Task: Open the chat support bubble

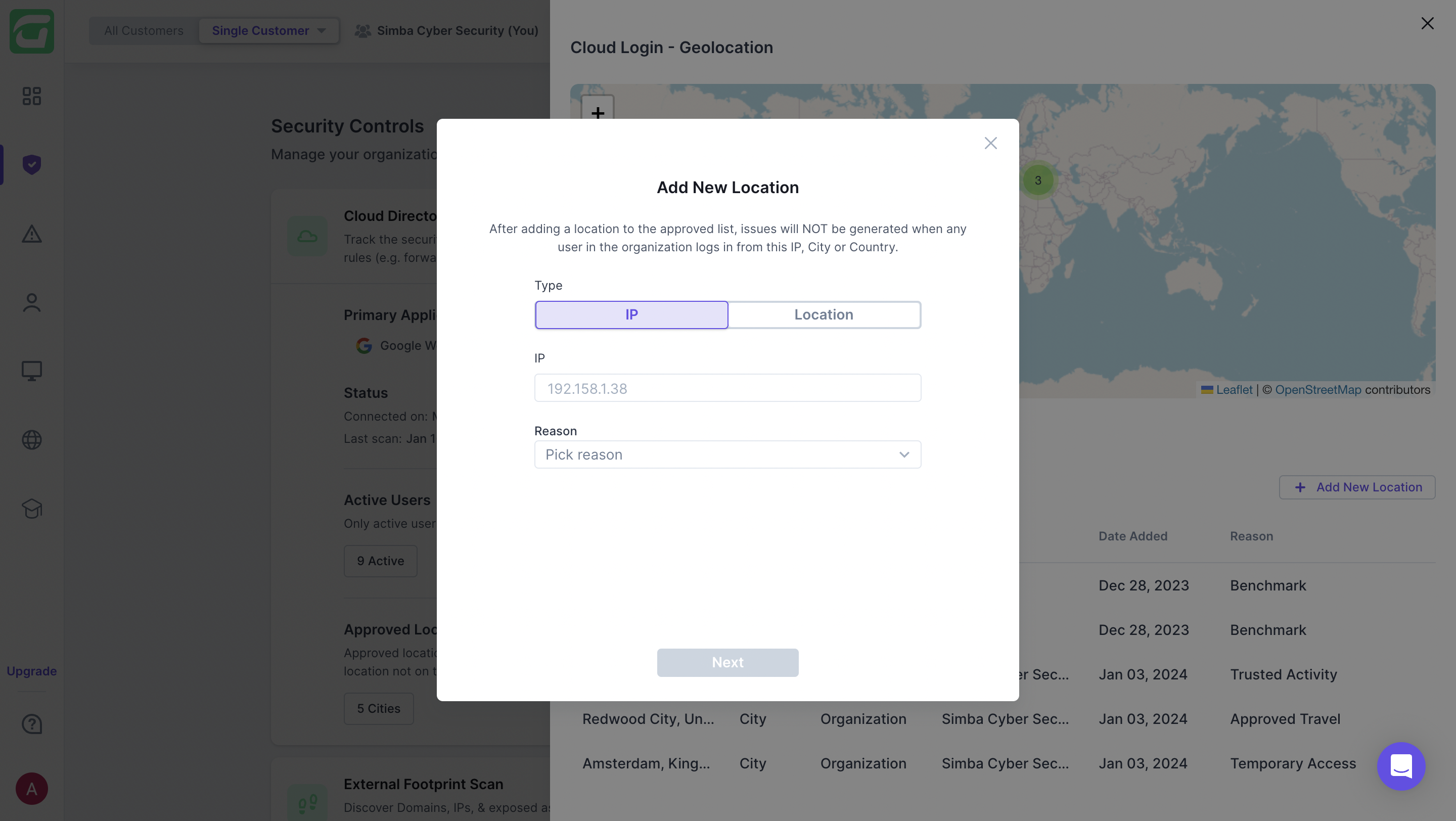Action: [1400, 765]
